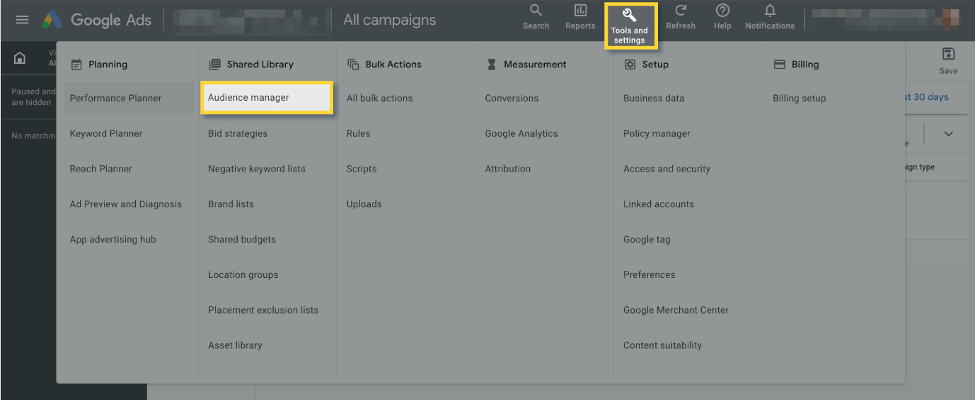977x400 pixels.
Task: Click the Measurement column header
Action: click(535, 64)
